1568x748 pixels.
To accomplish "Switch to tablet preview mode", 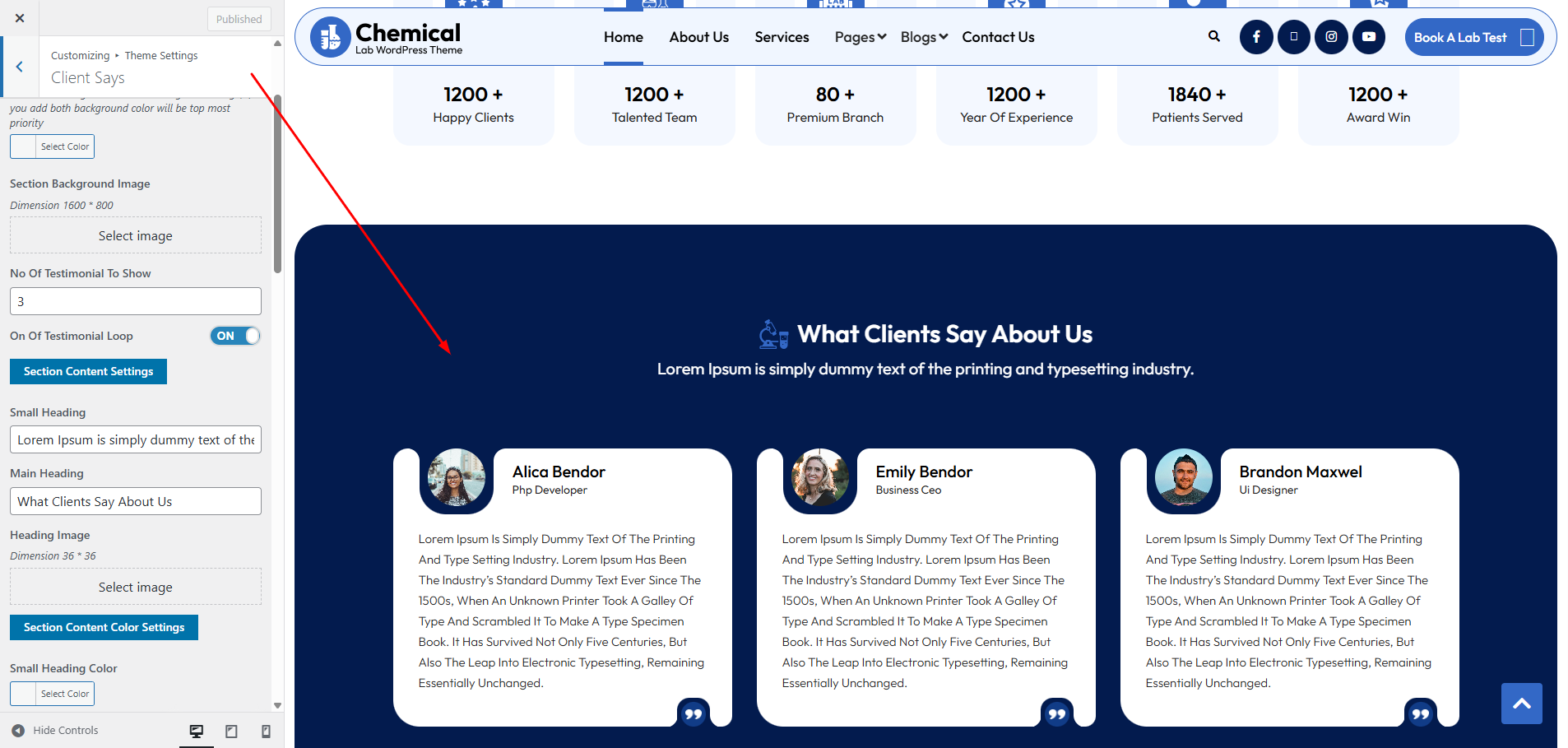I will tap(230, 730).
